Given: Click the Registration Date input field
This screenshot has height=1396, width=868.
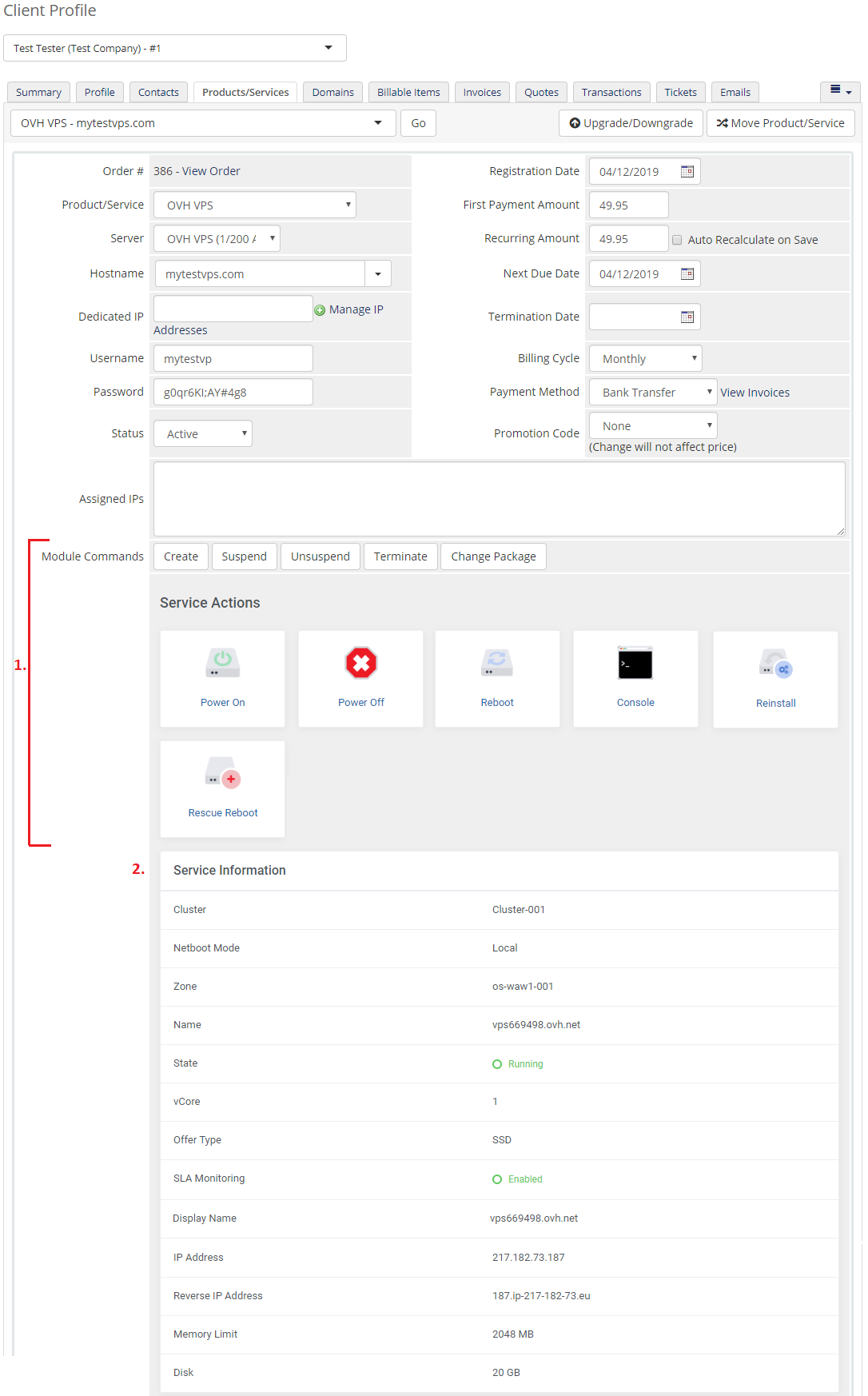Looking at the screenshot, I should (644, 171).
